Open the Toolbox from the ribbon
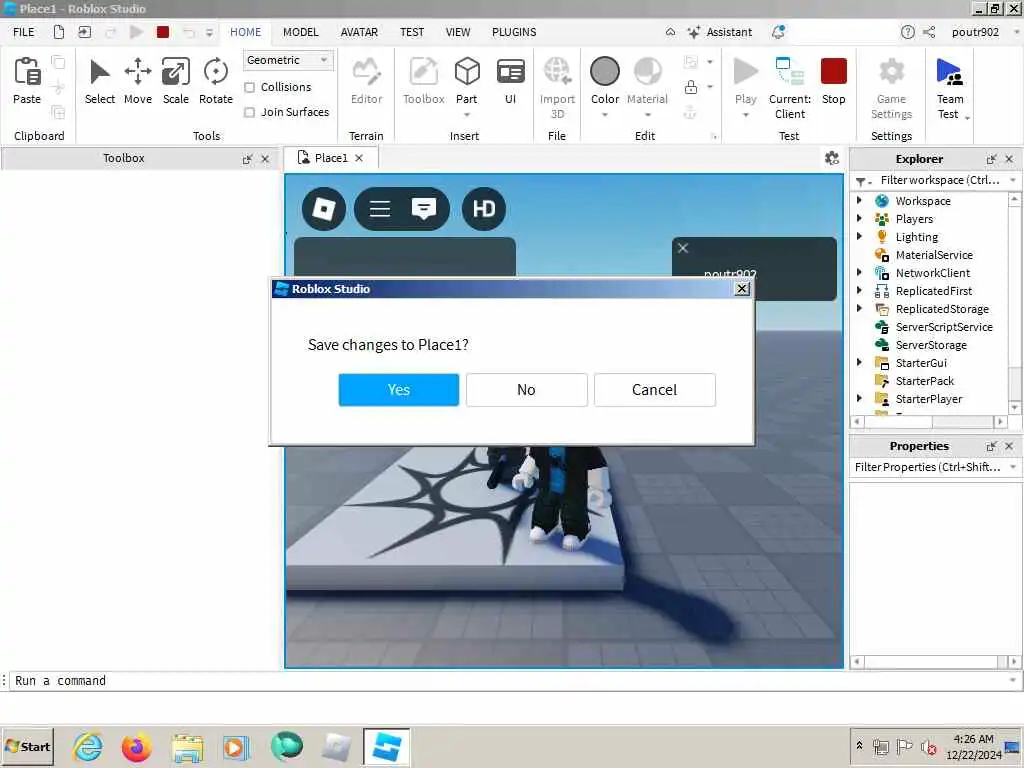This screenshot has height=768, width=1024. tap(423, 80)
